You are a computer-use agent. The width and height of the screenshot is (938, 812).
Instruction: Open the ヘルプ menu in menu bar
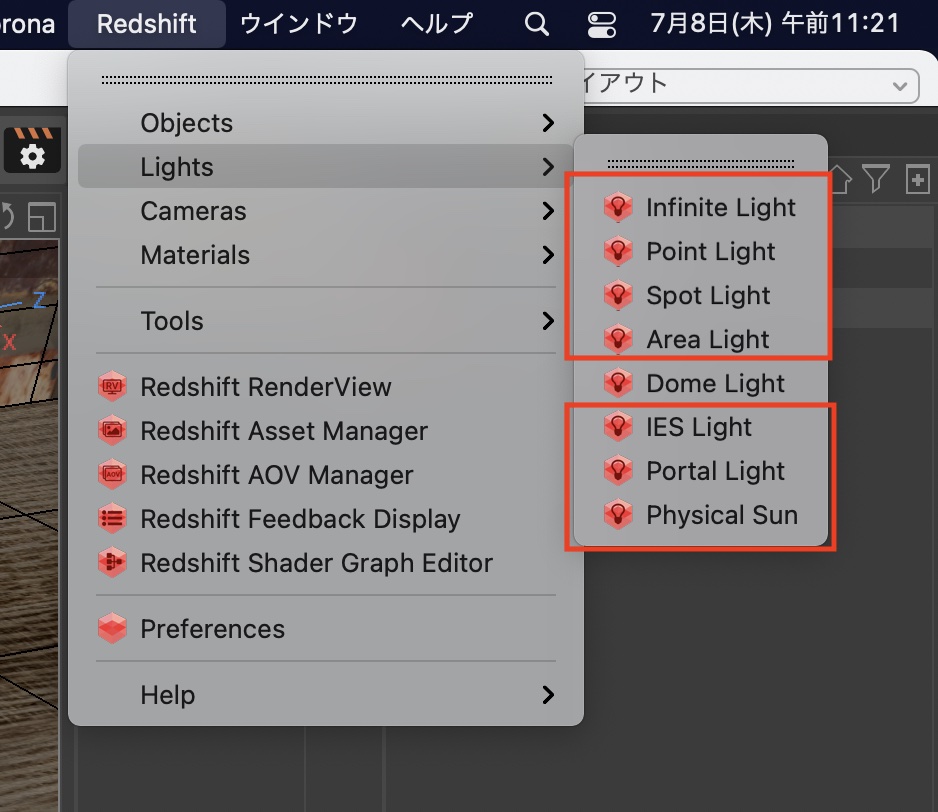pos(436,24)
